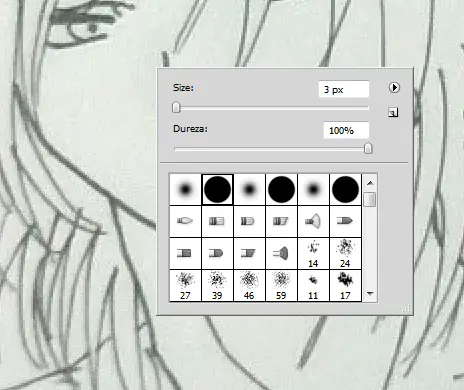The width and height of the screenshot is (464, 390).
Task: Click the brush list scroll up arrow
Action: [370, 183]
